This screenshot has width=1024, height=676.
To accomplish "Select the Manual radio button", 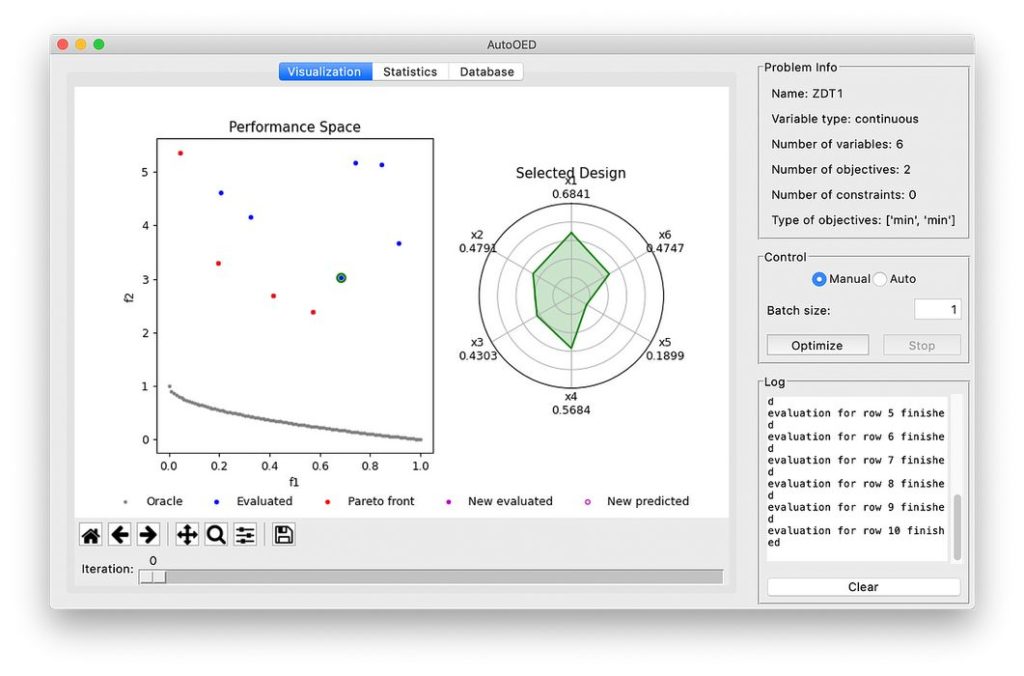I will (819, 279).
